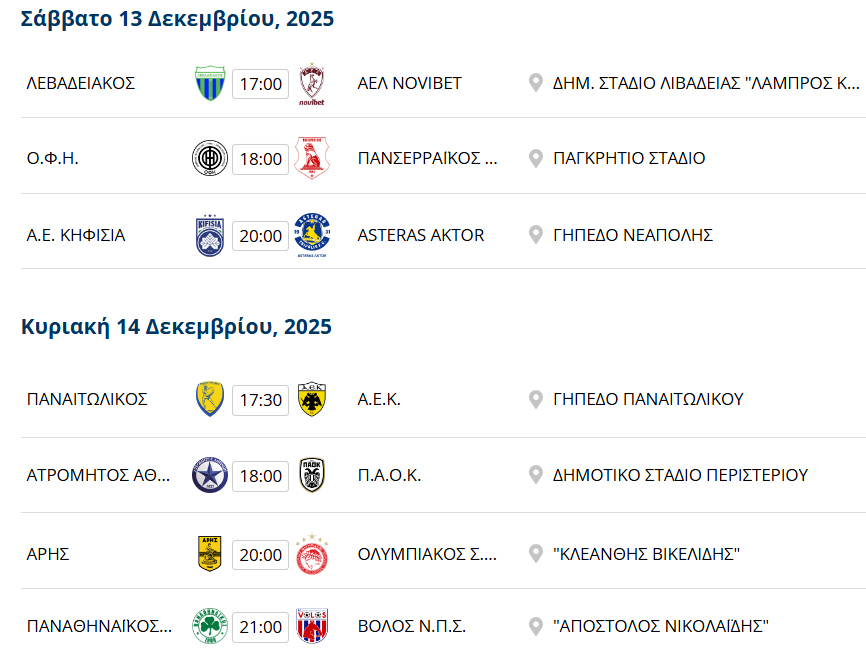
Task: Click the Panathinaikos green shamrock crest
Action: 210,627
